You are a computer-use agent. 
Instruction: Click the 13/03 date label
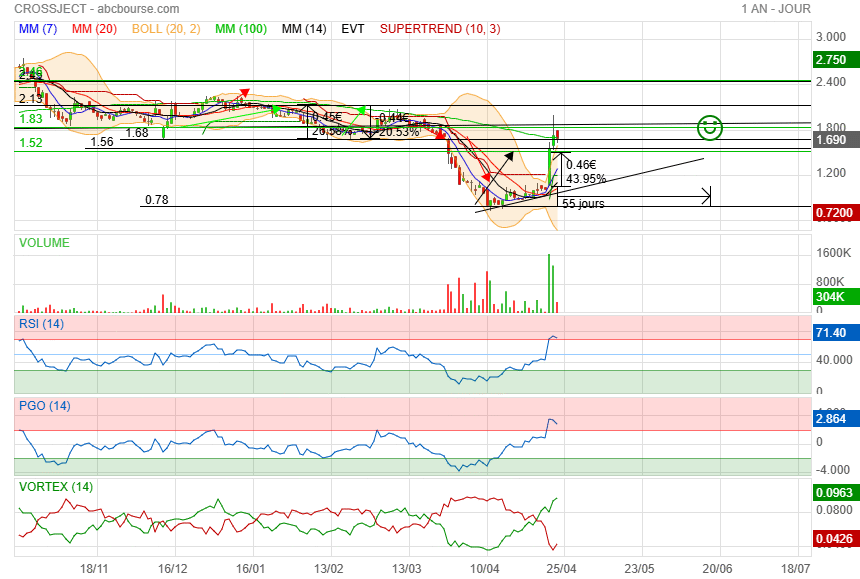point(406,569)
